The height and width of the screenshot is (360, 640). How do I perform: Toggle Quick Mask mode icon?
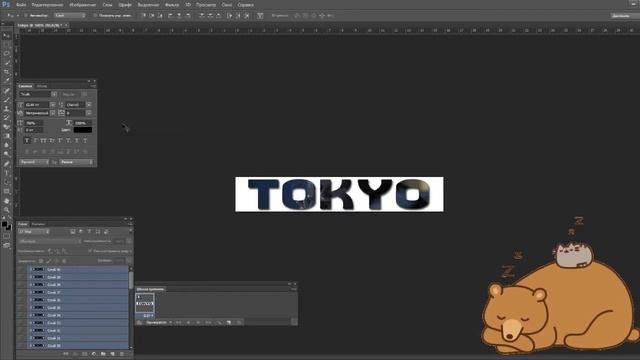pos(7,236)
